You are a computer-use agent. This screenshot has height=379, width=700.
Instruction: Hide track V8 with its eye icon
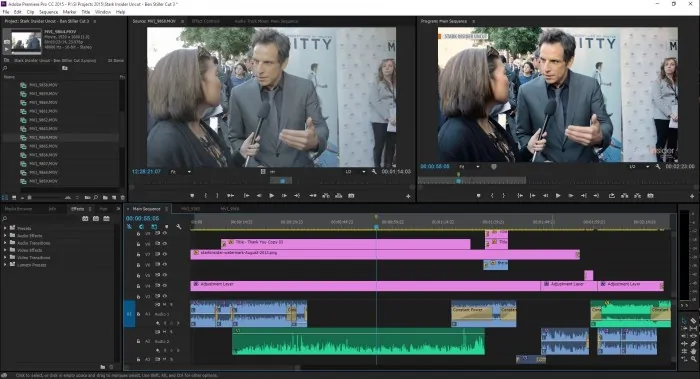[x=165, y=244]
